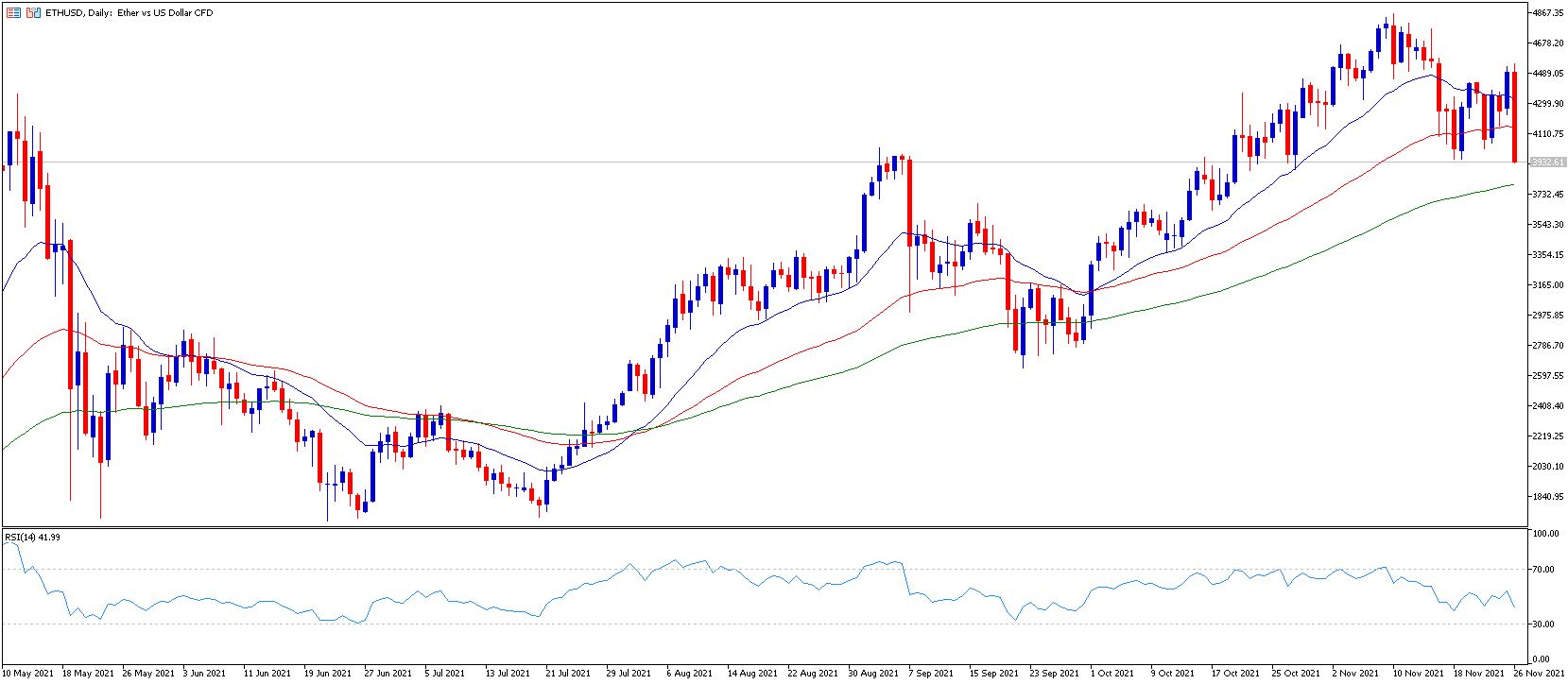Select the 21 Jul 2021 date label
1568x684 pixels.
click(567, 674)
